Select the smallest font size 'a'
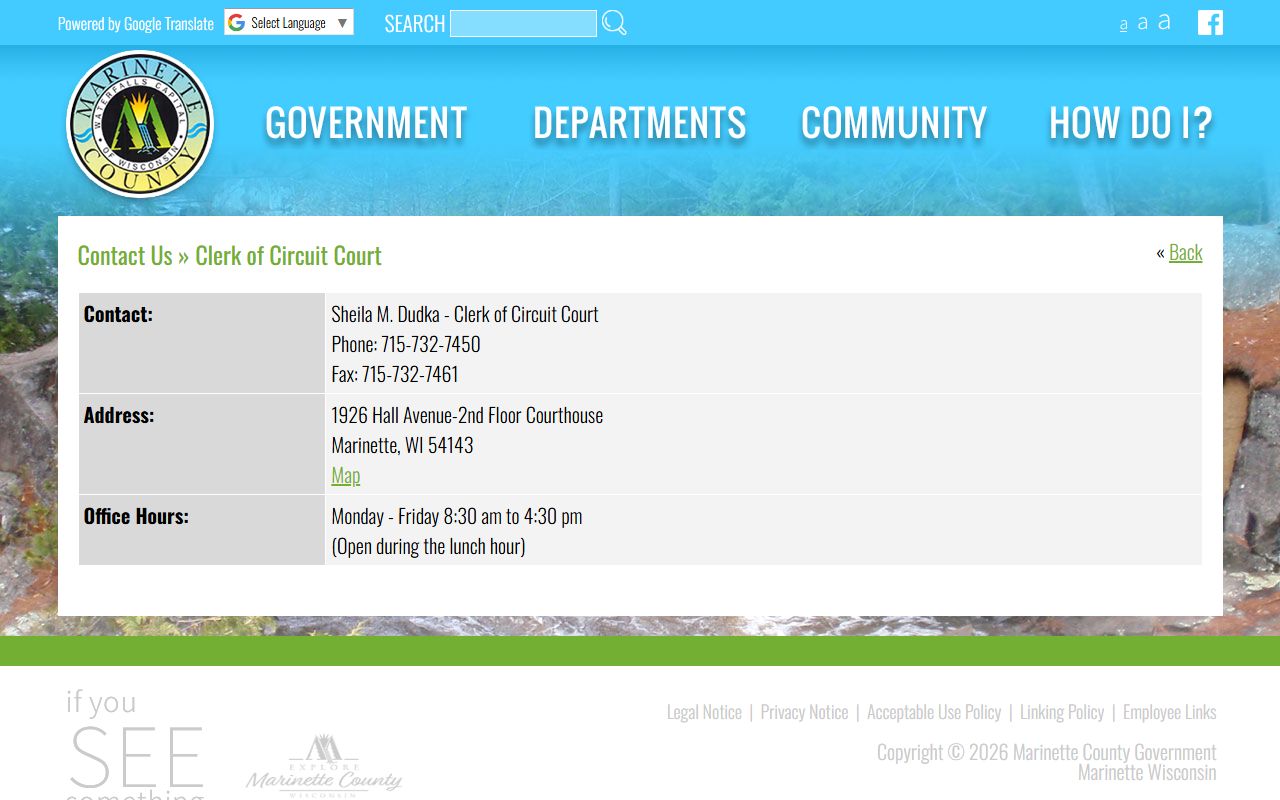Screen dimensions: 1280x800 click(1123, 25)
